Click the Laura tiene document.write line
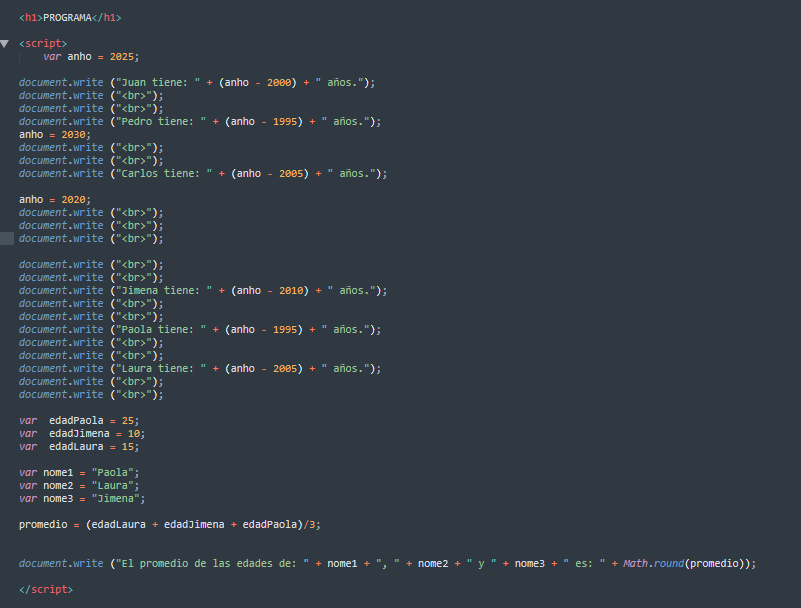This screenshot has width=801, height=608. click(200, 368)
